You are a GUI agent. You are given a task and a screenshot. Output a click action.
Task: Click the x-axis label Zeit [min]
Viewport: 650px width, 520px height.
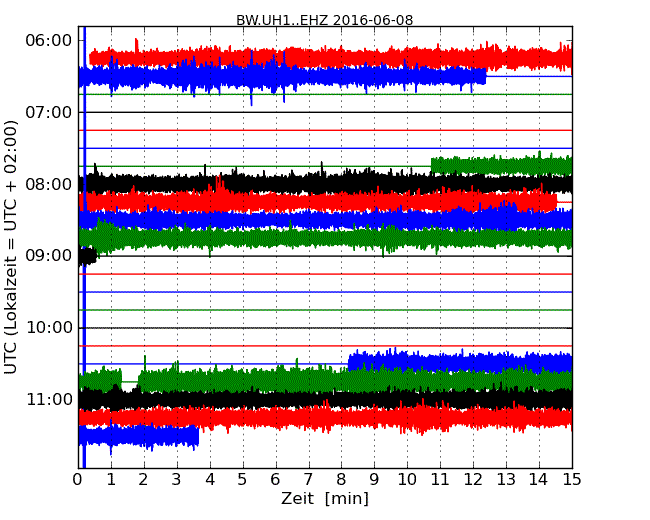[324, 499]
